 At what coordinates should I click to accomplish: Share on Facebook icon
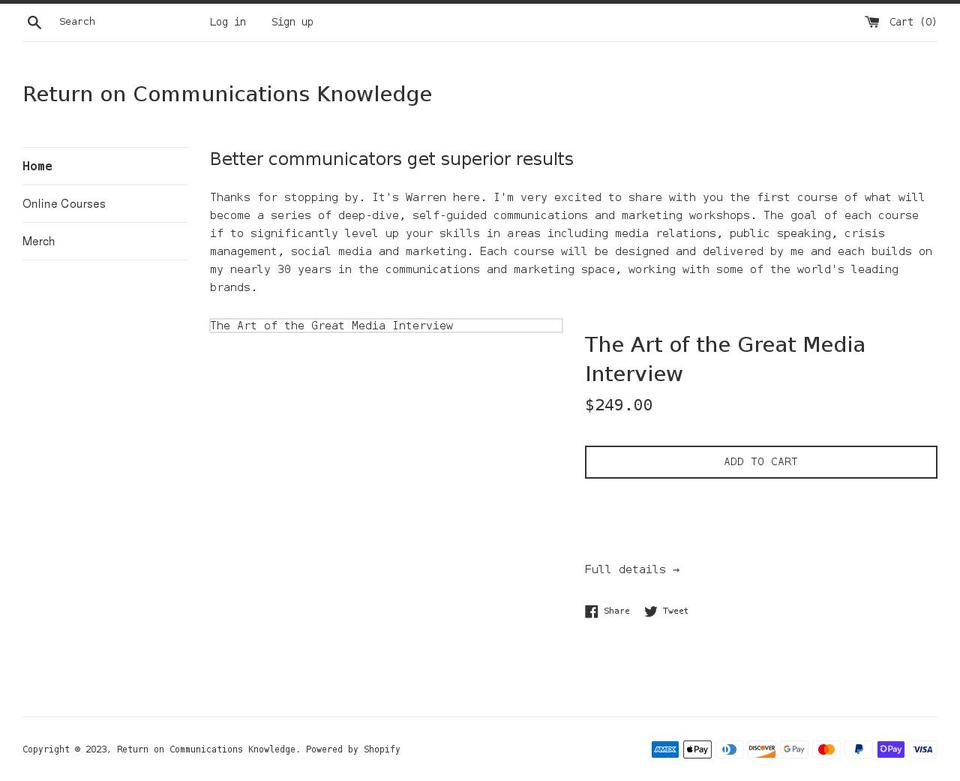[591, 611]
